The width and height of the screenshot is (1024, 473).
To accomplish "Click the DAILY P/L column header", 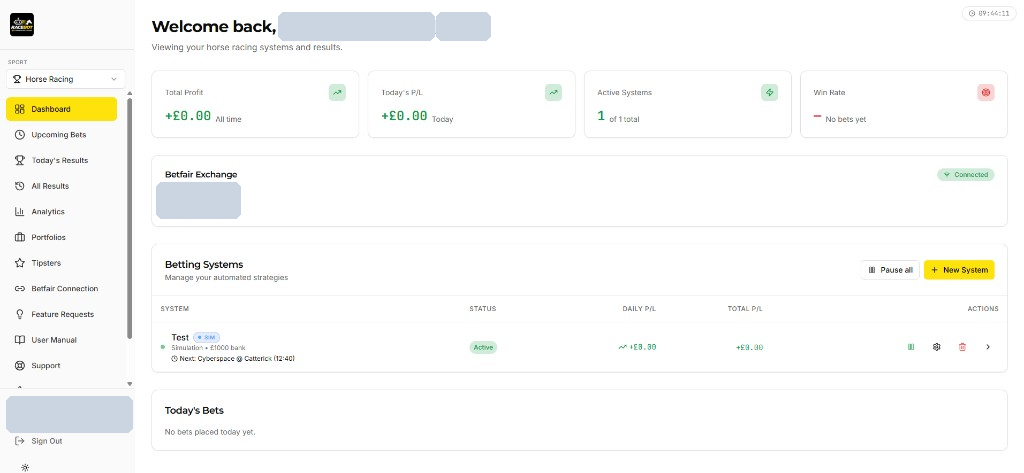I will tap(639, 309).
